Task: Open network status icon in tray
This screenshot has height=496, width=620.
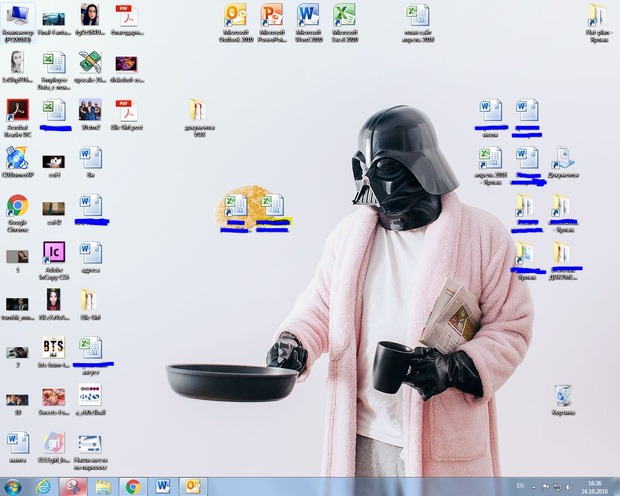Action: click(557, 487)
